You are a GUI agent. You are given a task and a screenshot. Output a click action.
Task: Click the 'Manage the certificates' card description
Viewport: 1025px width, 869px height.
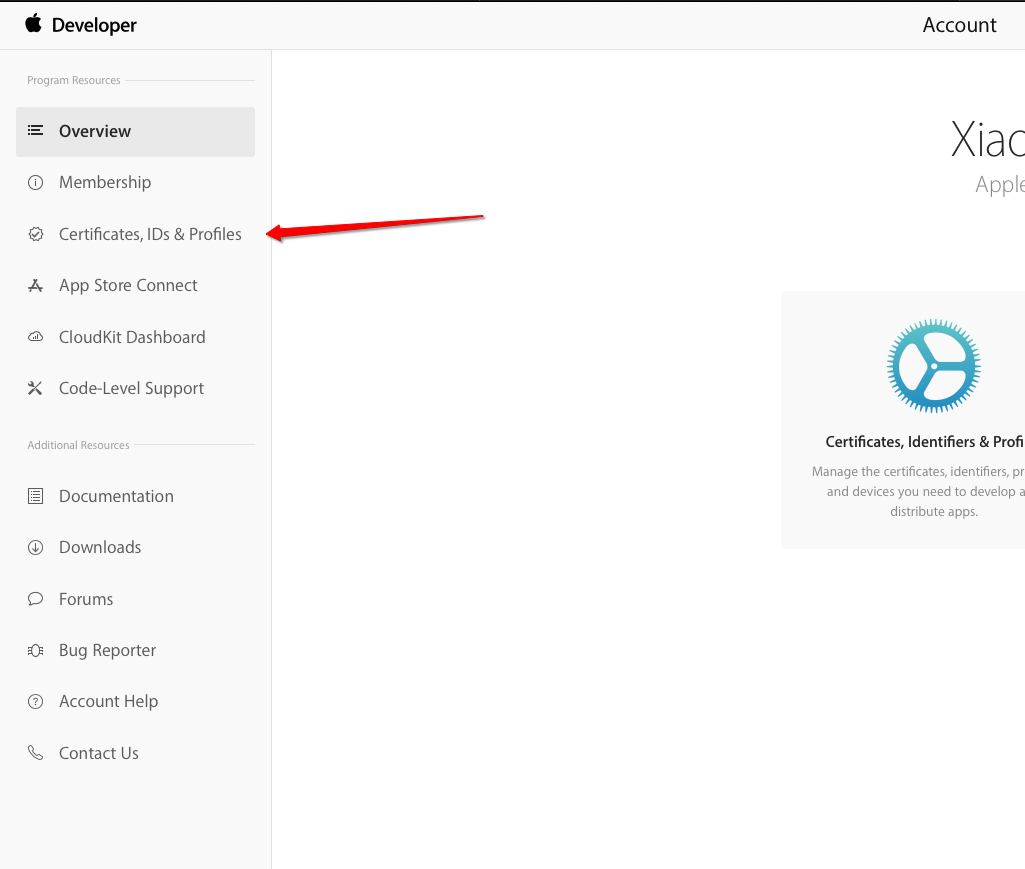pos(918,491)
